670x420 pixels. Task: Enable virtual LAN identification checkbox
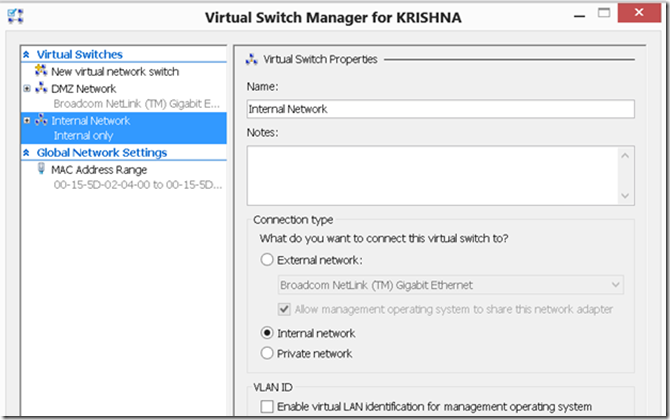pyautogui.click(x=267, y=406)
